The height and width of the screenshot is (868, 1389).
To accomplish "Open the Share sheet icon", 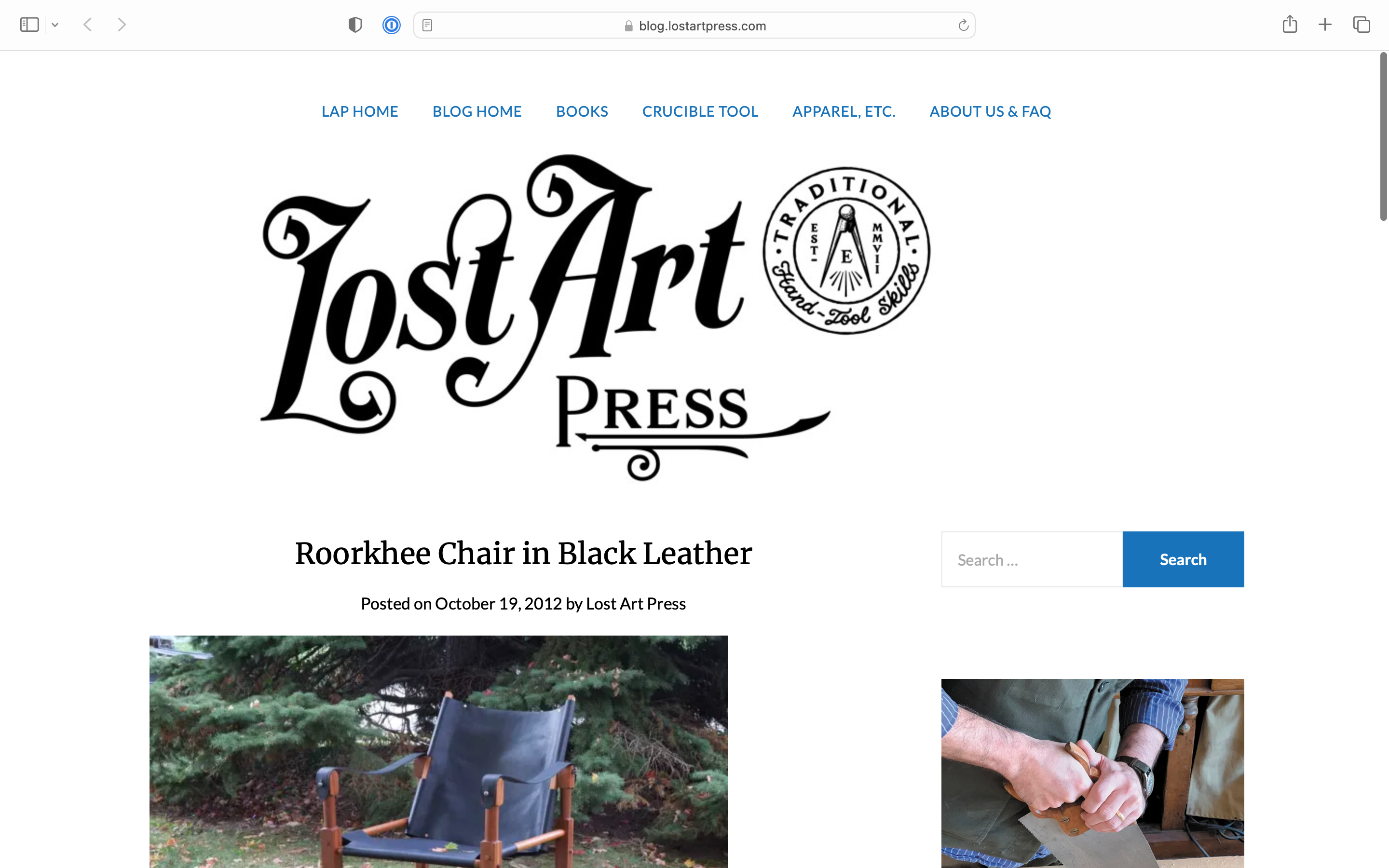I will (x=1290, y=24).
